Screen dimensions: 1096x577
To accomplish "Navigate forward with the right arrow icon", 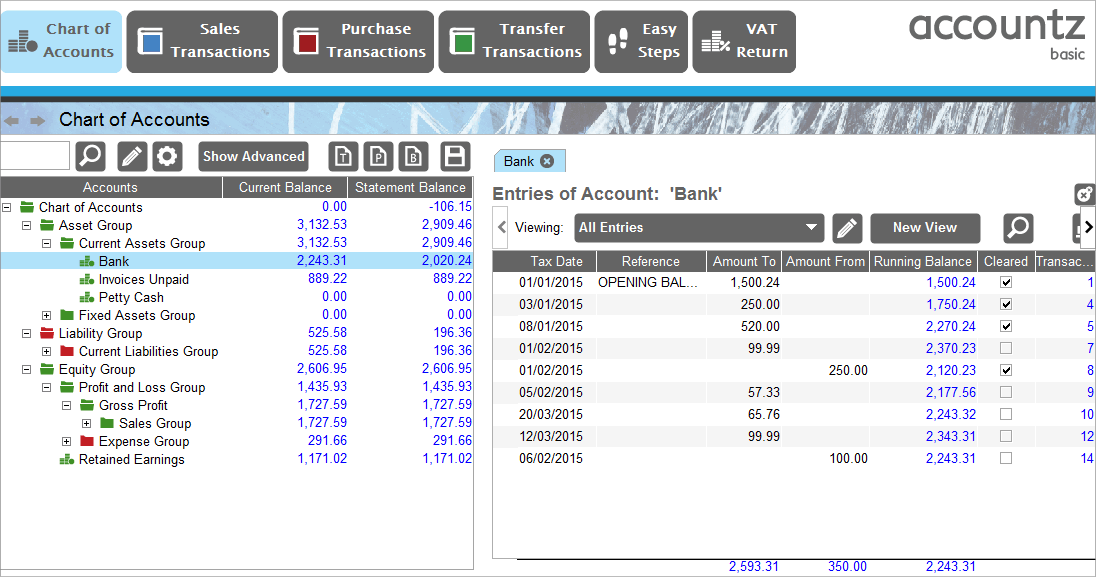I will tap(38, 121).
